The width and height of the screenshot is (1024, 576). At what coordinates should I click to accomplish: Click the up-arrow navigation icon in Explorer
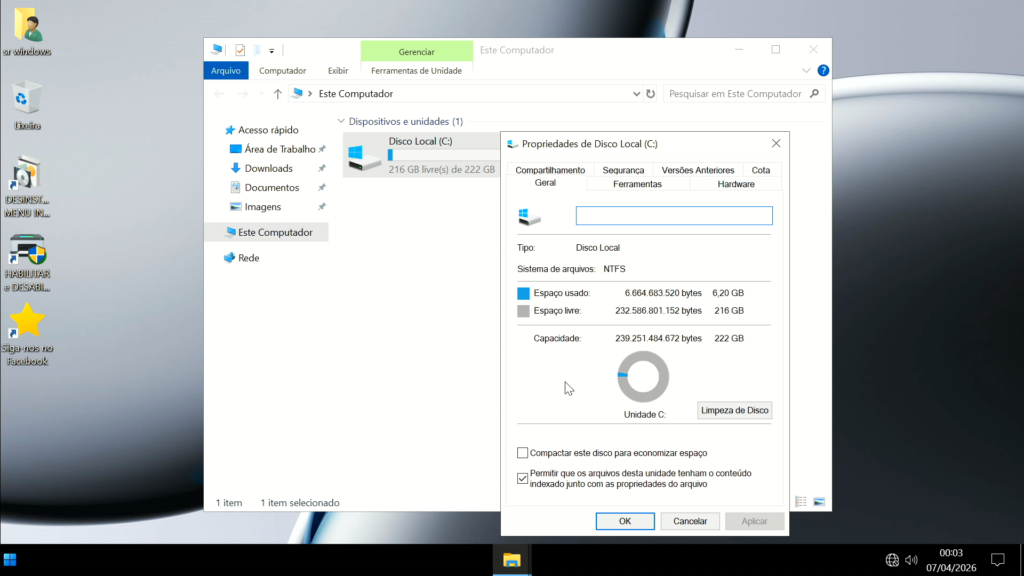[x=278, y=94]
